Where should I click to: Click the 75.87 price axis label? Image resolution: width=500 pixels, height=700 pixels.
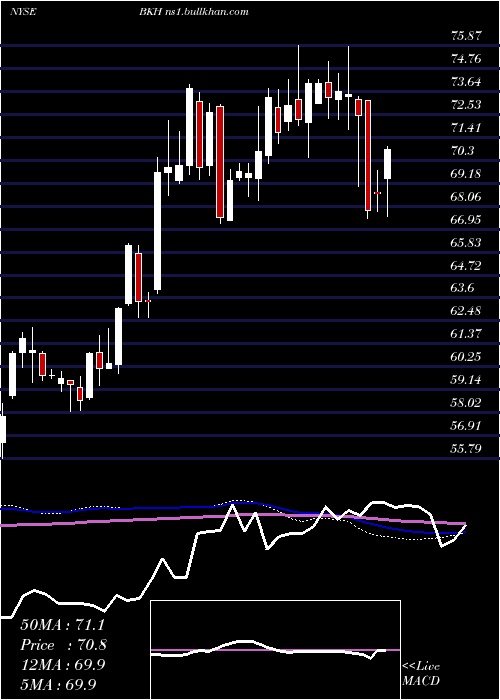click(x=467, y=36)
